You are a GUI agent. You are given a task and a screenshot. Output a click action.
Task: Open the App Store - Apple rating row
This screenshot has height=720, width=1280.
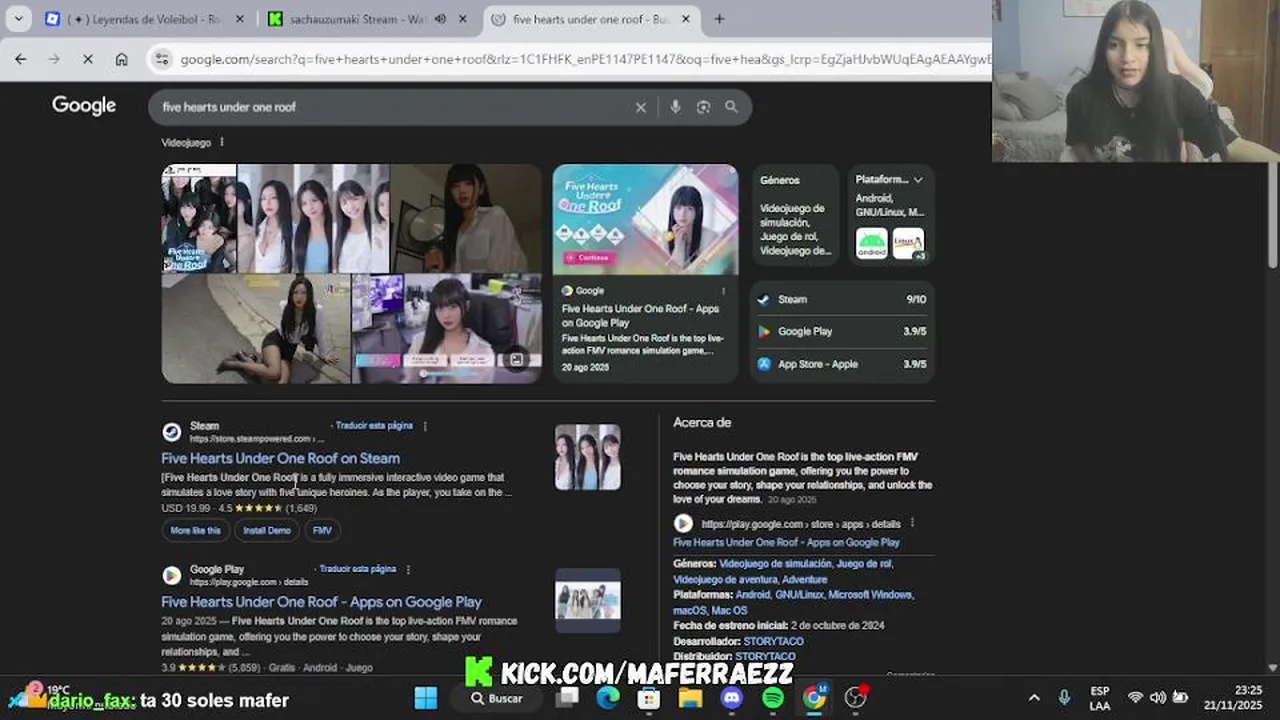point(842,364)
